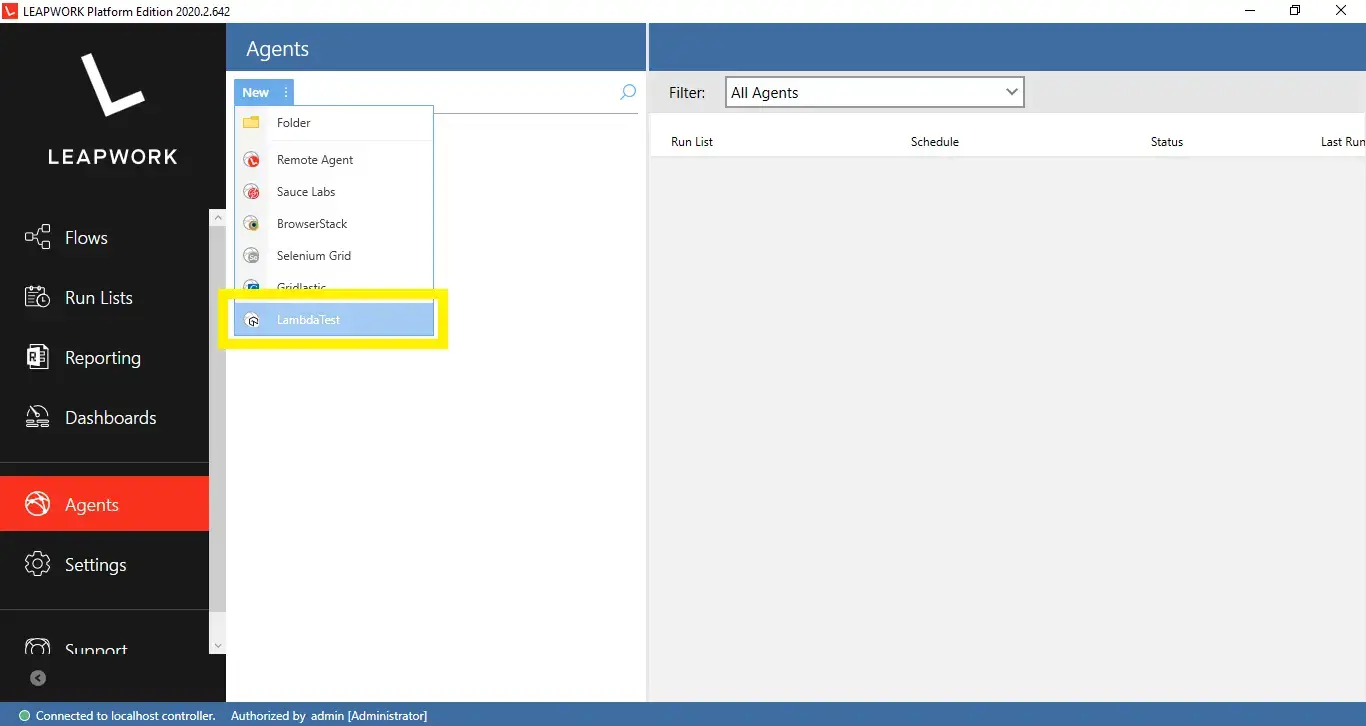The width and height of the screenshot is (1366, 726).
Task: Expand the New button options arrow
Action: 285,91
